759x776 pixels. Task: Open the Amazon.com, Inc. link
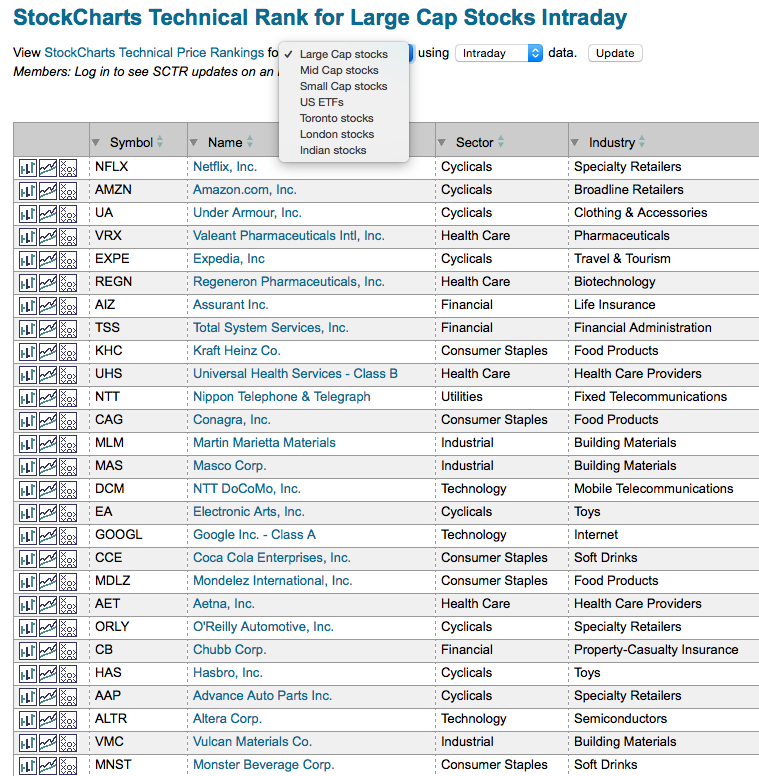(x=245, y=190)
